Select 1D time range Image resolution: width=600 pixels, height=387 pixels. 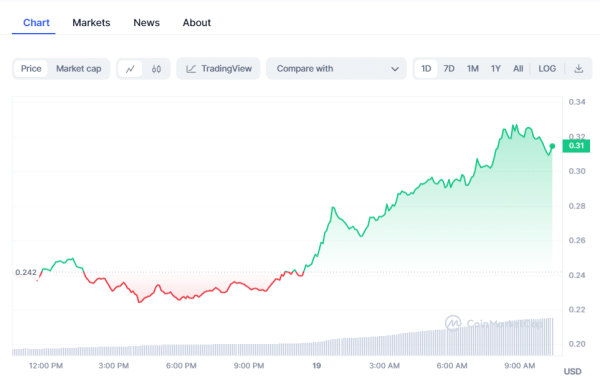pos(426,69)
